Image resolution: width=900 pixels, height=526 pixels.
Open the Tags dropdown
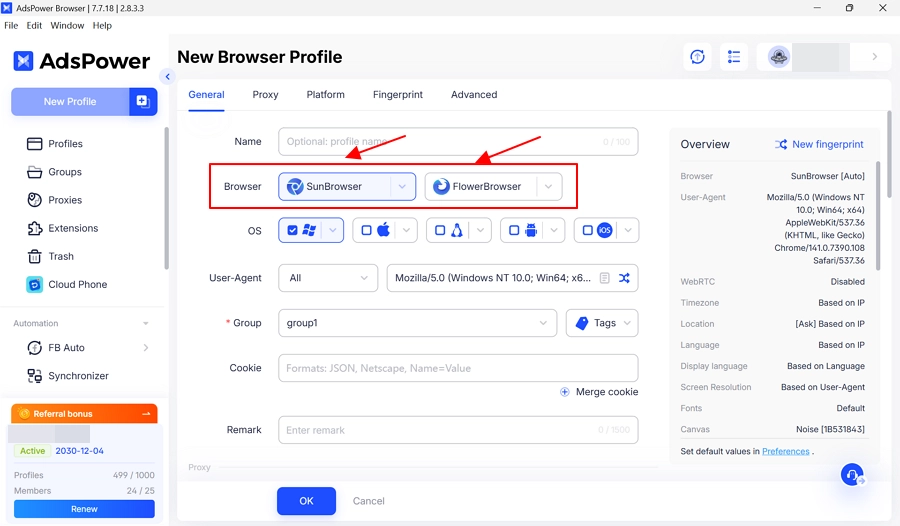[602, 323]
